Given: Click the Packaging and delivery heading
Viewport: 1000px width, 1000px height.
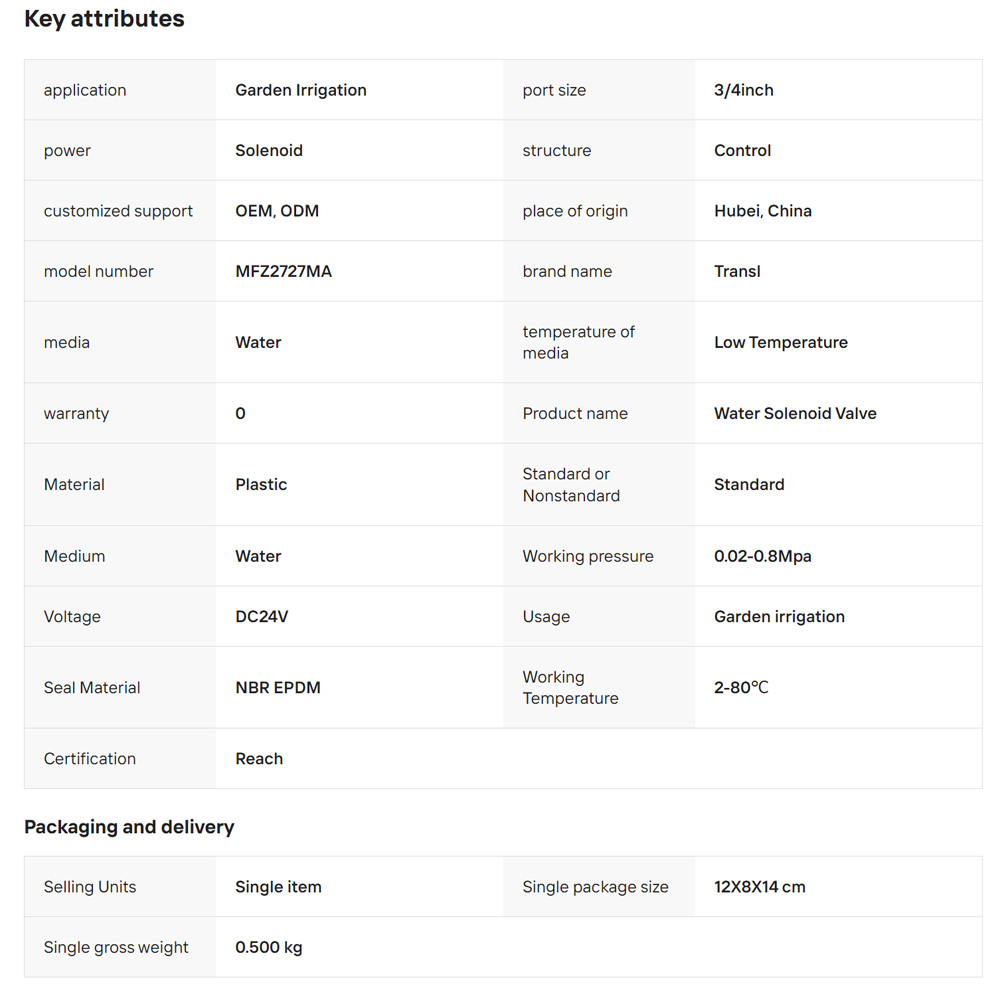Looking at the screenshot, I should point(129,827).
